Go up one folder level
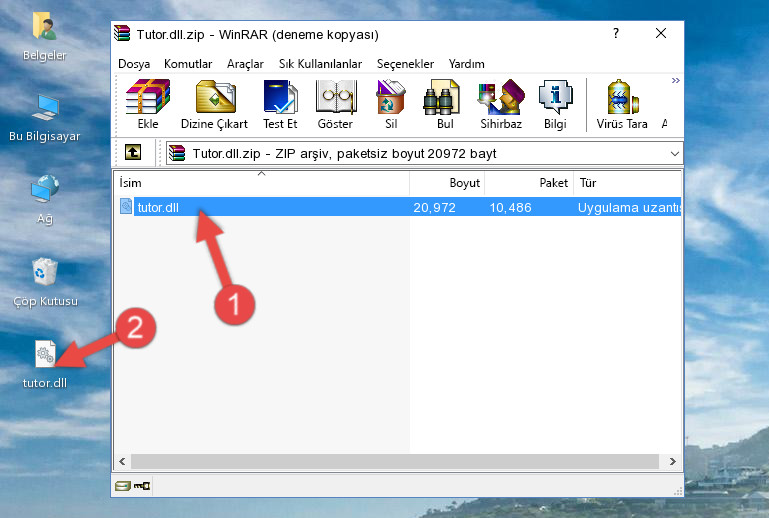The width and height of the screenshot is (769, 518). coord(133,153)
